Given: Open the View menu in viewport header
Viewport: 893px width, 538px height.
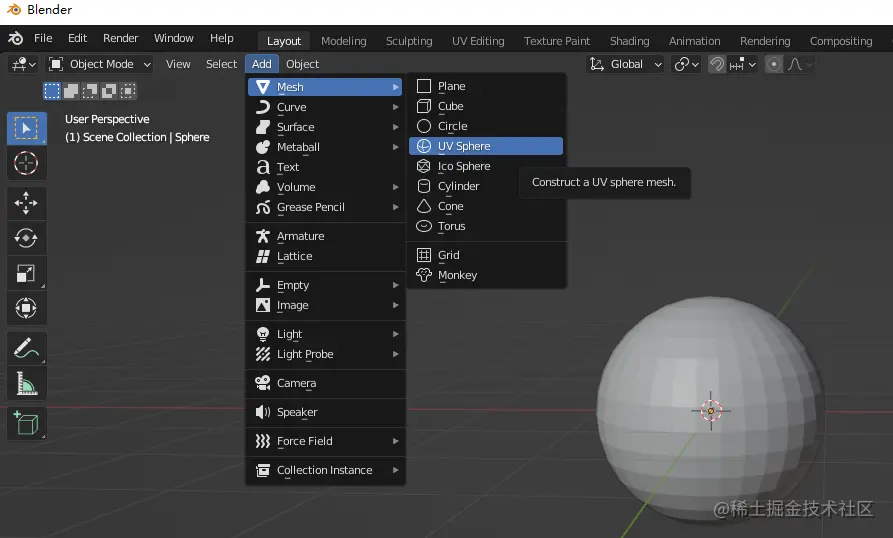Looking at the screenshot, I should (x=178, y=64).
